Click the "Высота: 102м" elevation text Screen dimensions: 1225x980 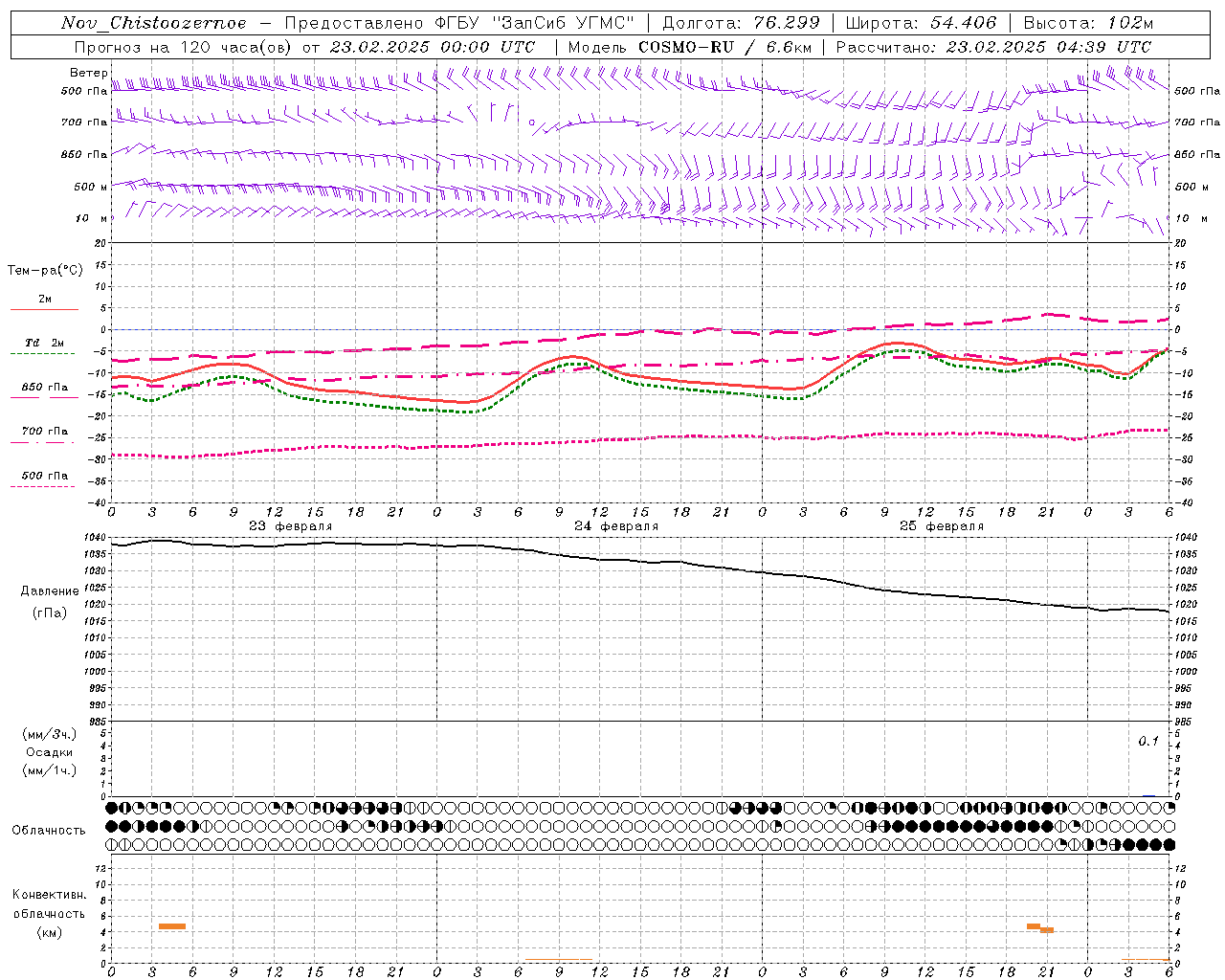1088,23
